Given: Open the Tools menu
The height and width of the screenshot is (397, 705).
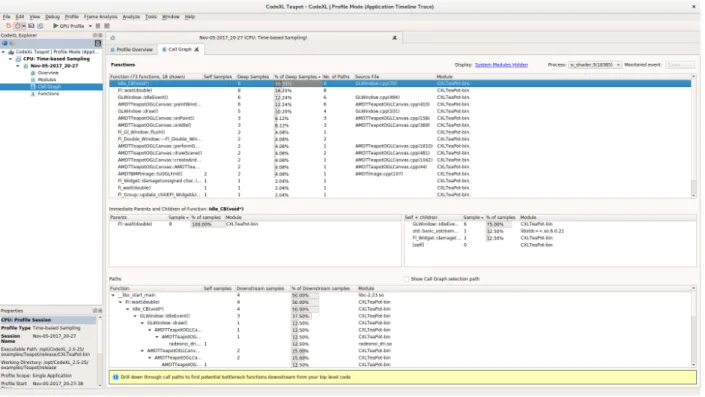Looking at the screenshot, I should click(151, 17).
